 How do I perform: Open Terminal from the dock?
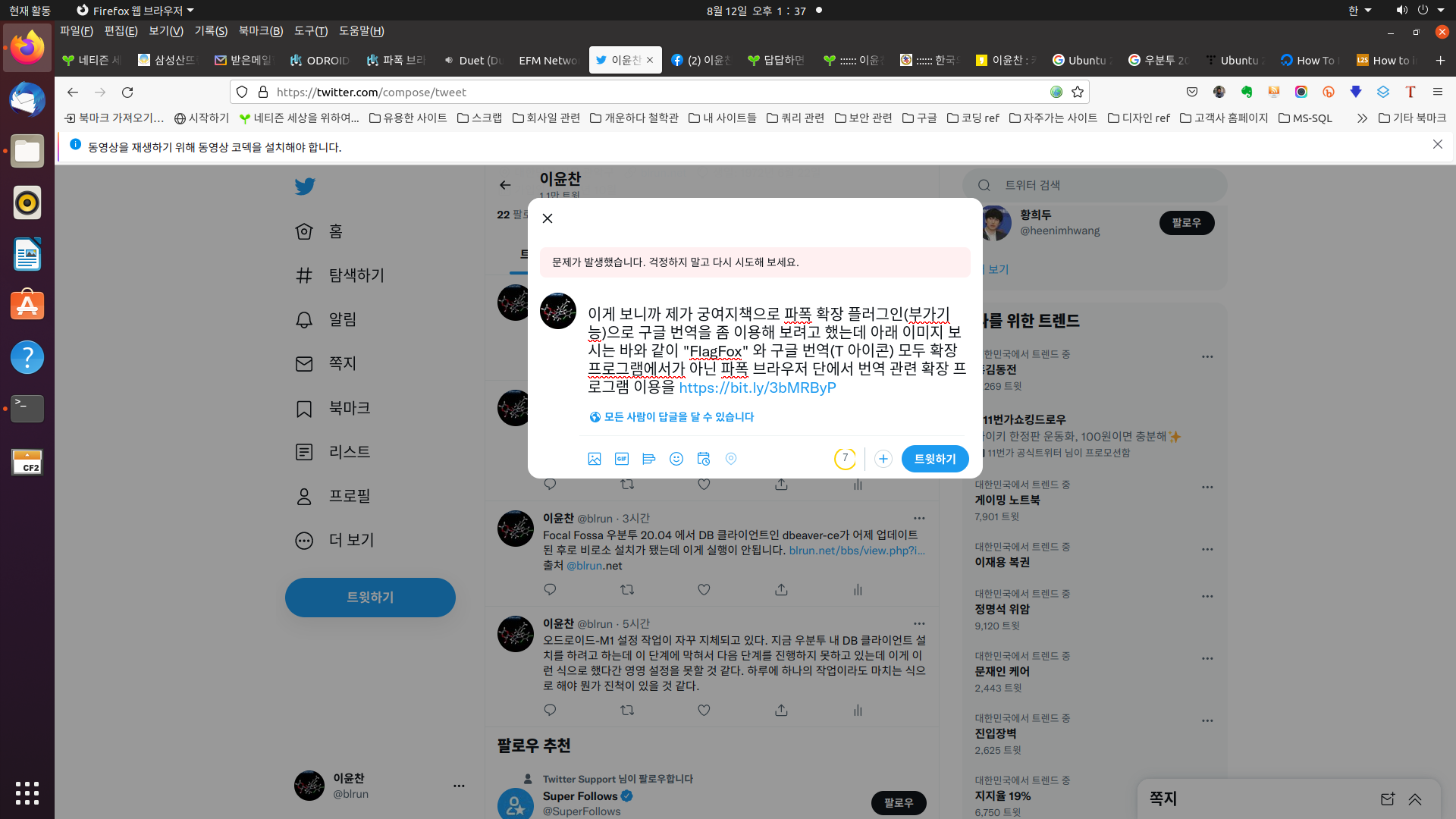pyautogui.click(x=27, y=409)
